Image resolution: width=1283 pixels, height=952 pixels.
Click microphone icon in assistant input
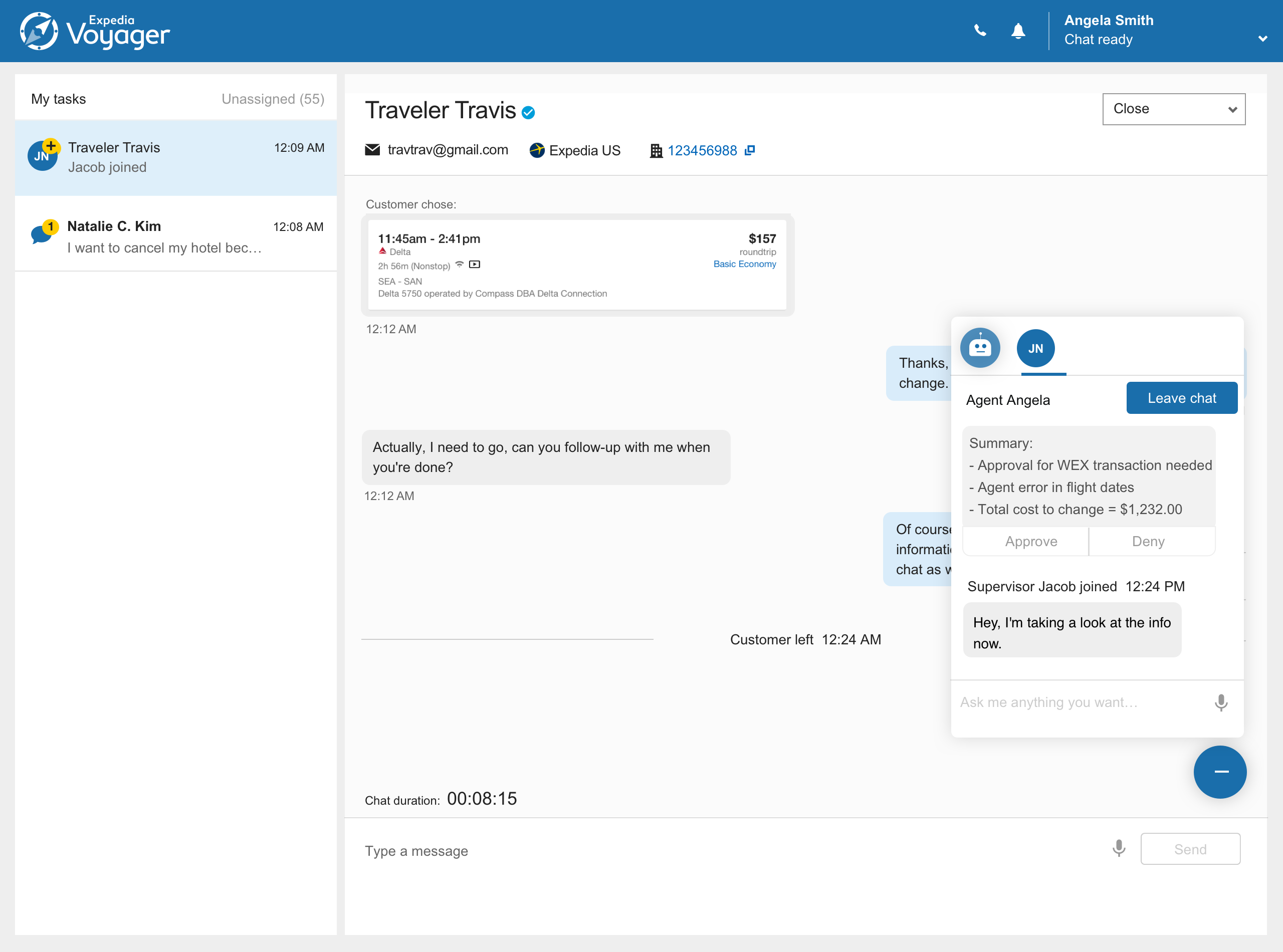(1220, 702)
